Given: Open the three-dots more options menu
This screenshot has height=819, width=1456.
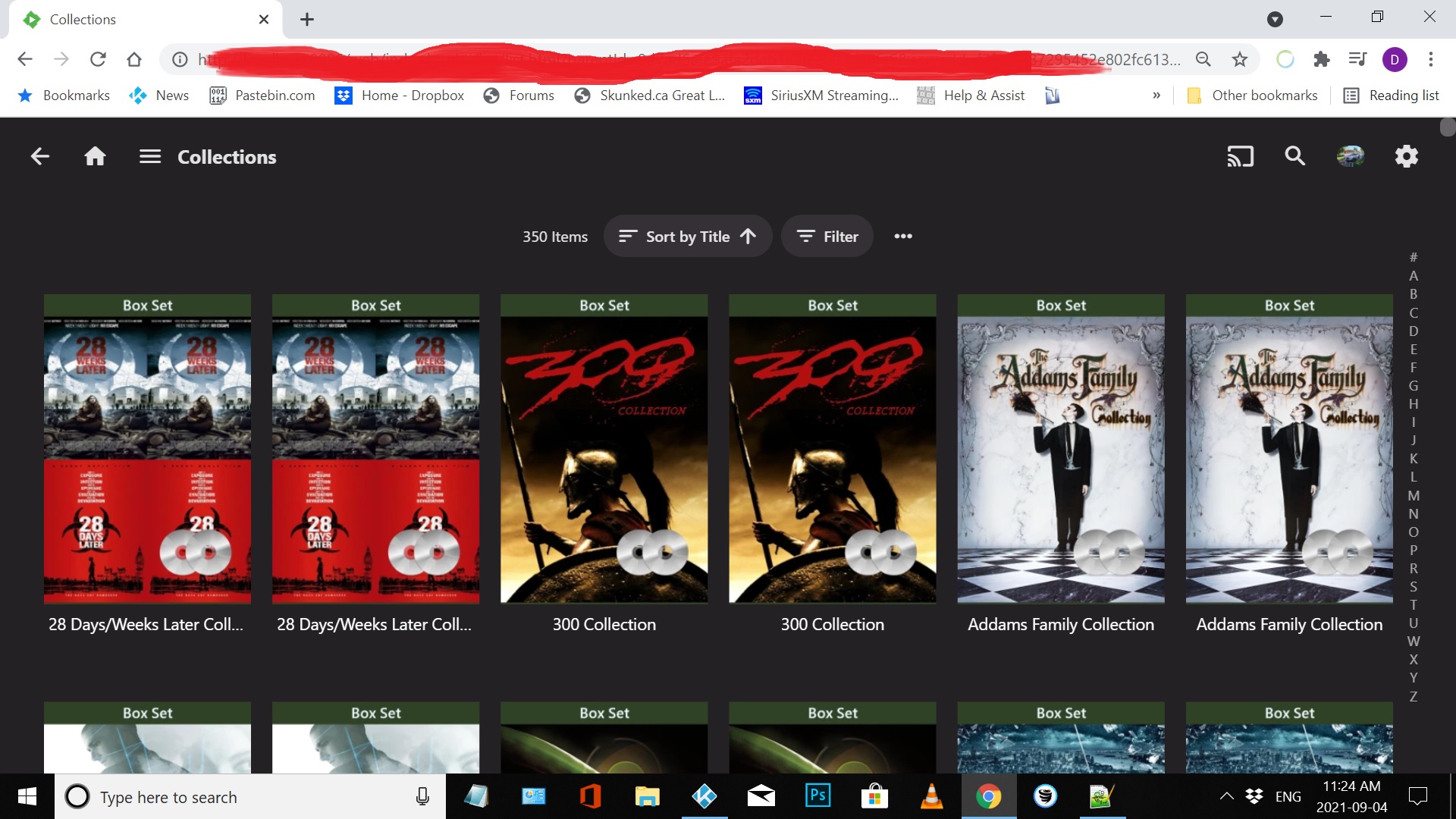Looking at the screenshot, I should pos(902,237).
